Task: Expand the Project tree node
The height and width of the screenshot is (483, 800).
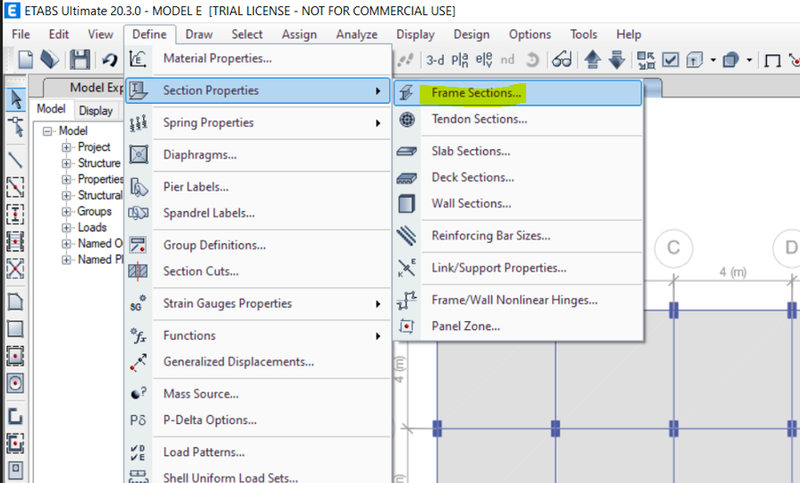Action: [66, 147]
